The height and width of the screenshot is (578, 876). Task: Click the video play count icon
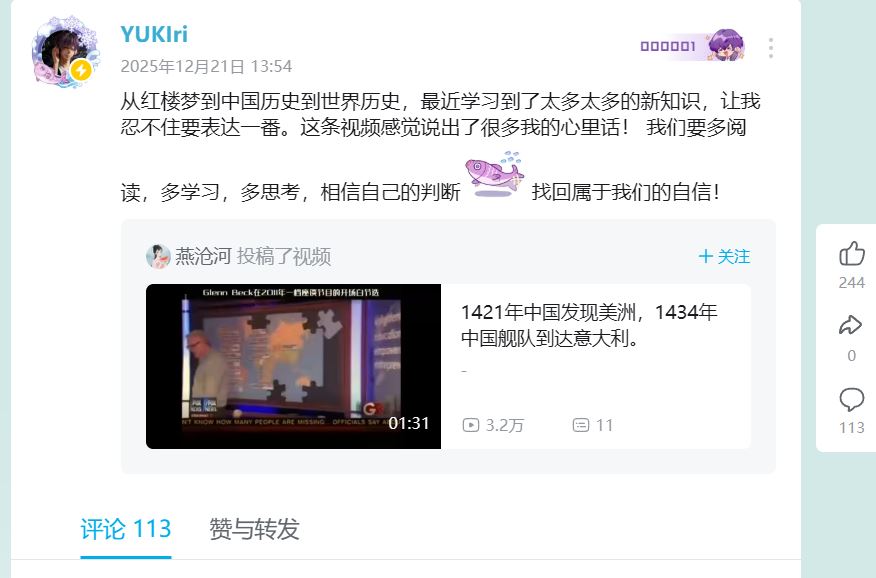470,426
